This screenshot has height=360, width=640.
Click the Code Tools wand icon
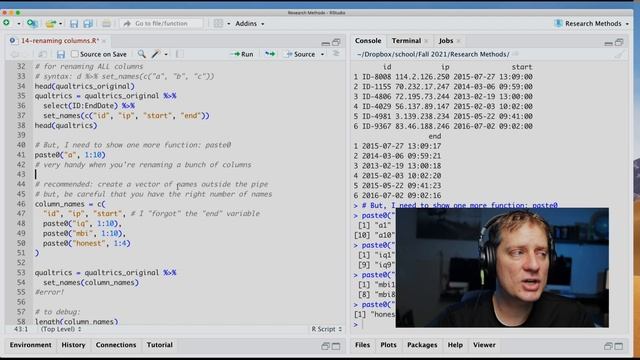[156, 54]
